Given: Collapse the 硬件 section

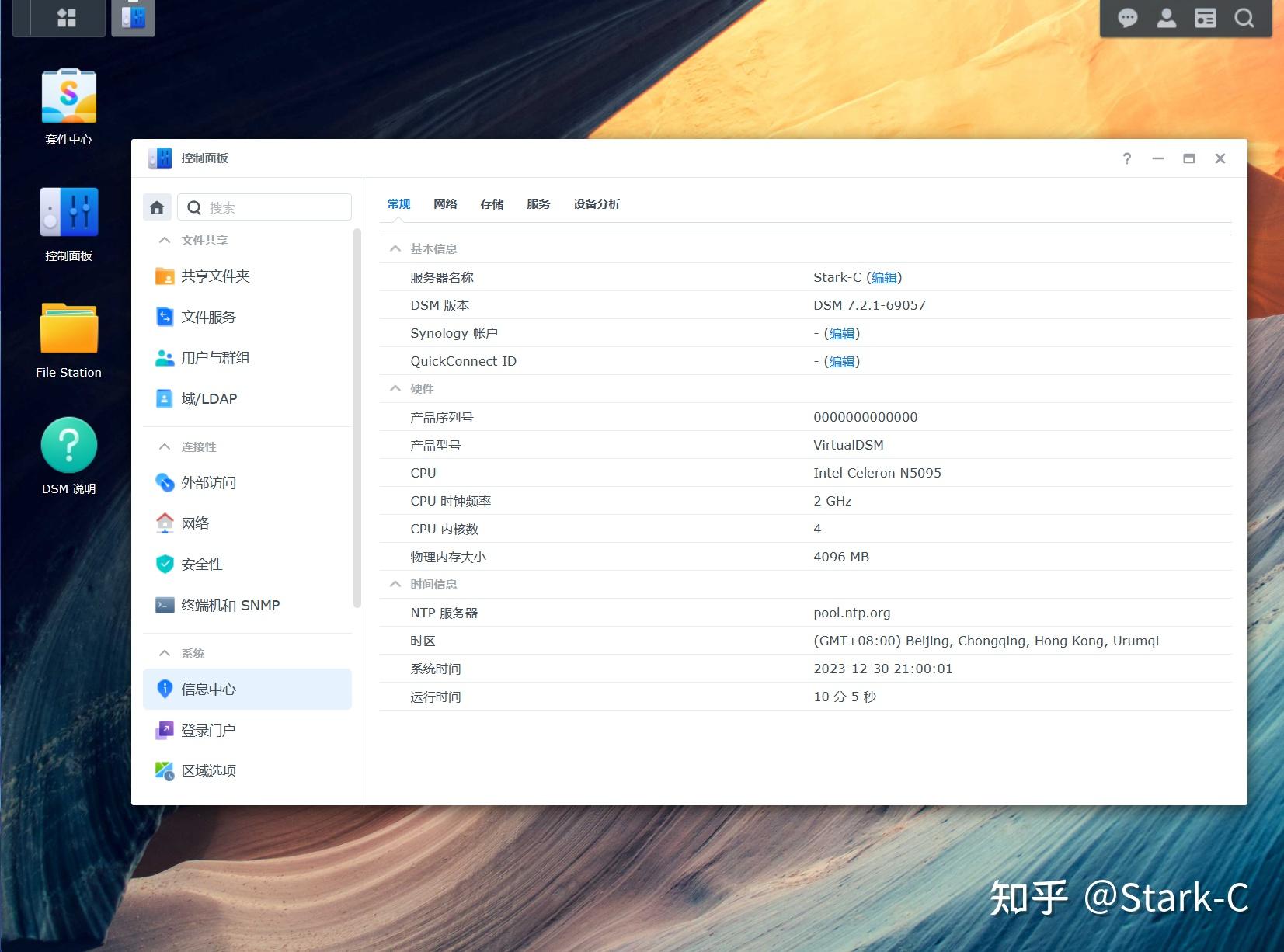Looking at the screenshot, I should [x=395, y=388].
